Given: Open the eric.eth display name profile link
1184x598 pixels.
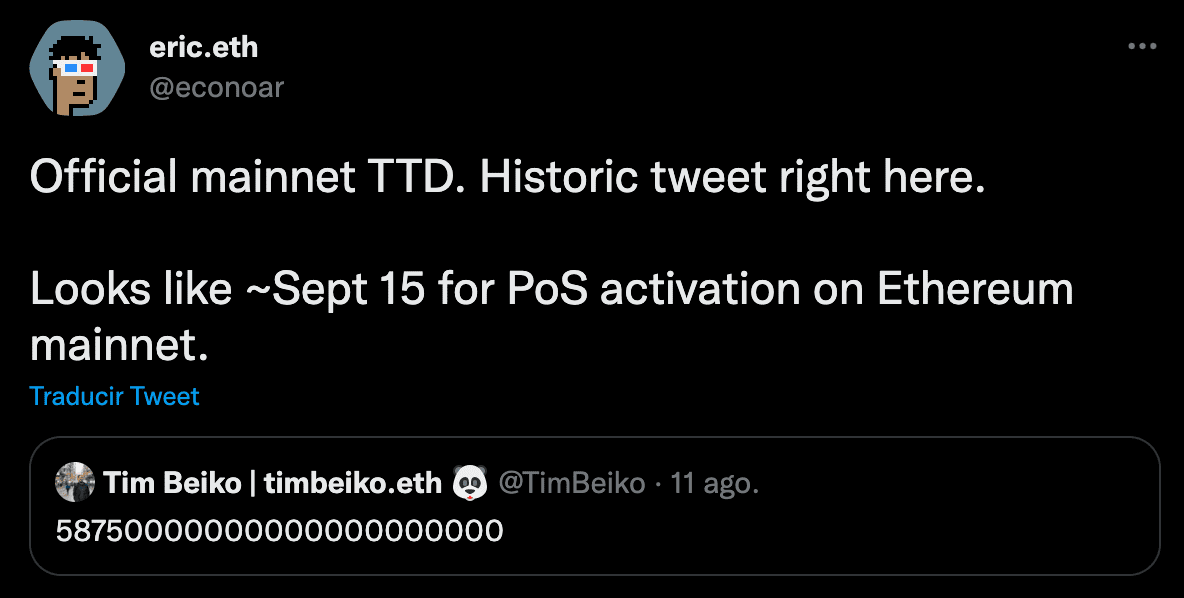Looking at the screenshot, I should pyautogui.click(x=203, y=46).
